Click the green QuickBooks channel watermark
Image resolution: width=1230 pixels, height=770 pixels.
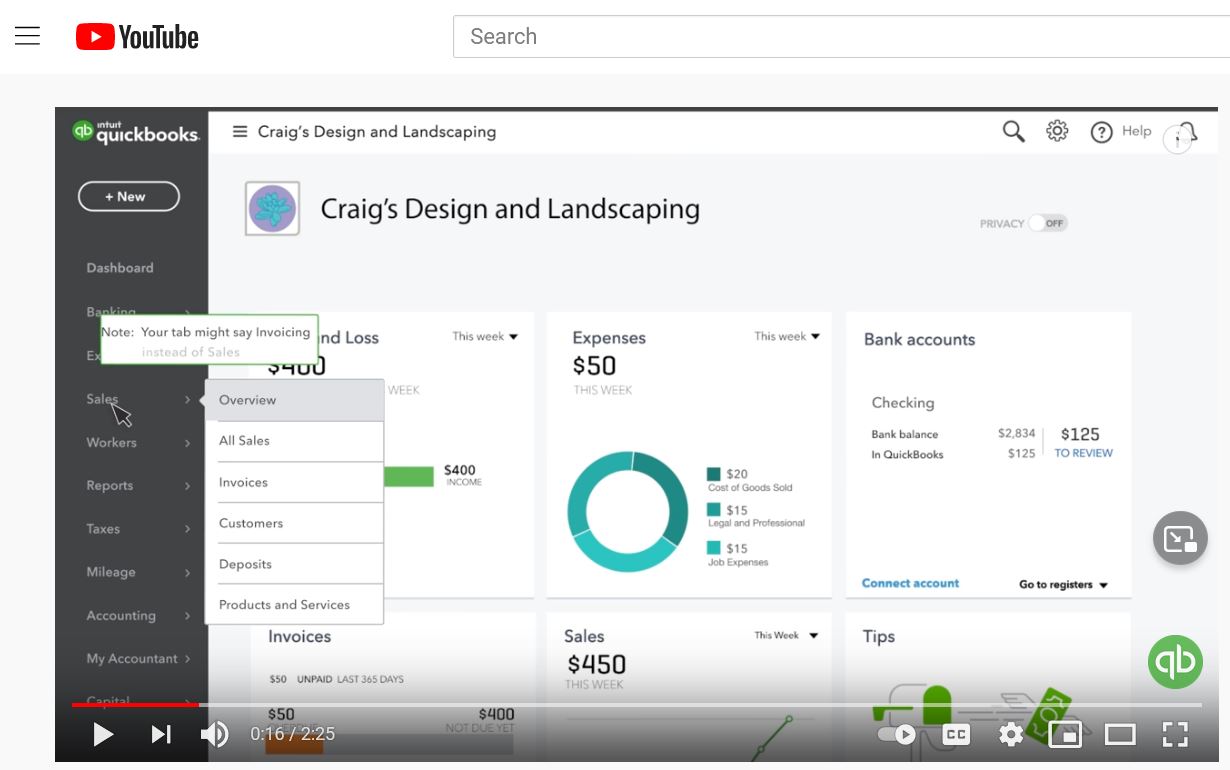[x=1175, y=661]
